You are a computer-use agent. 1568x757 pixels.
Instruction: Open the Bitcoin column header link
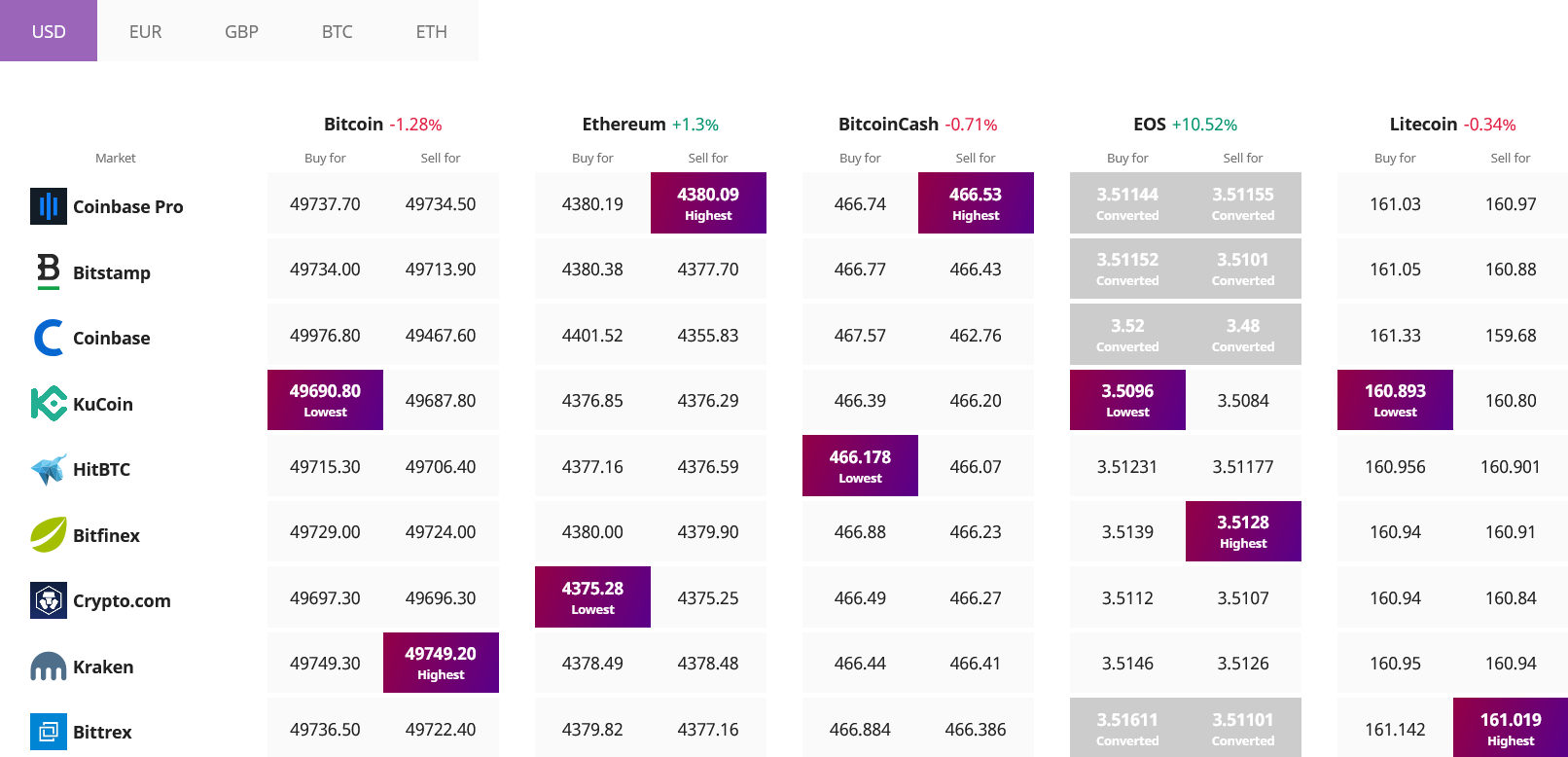[x=353, y=124]
